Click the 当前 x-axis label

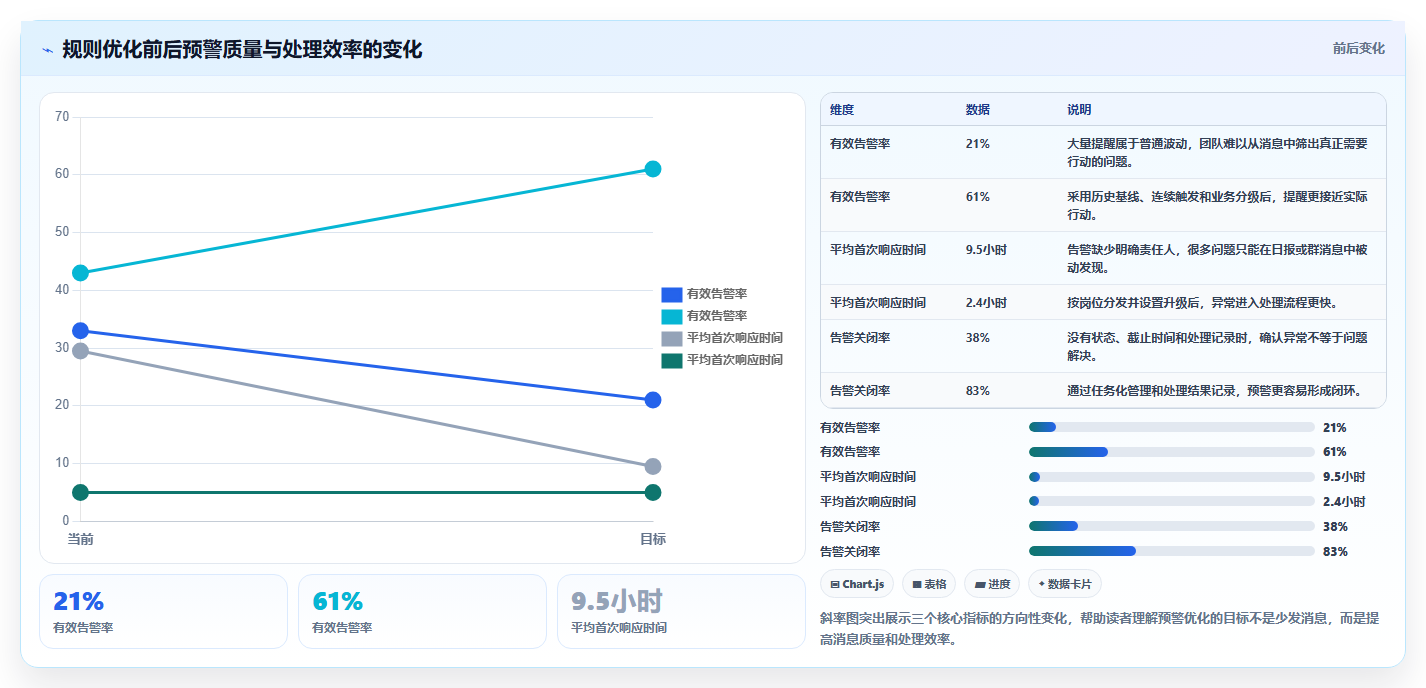click(81, 539)
